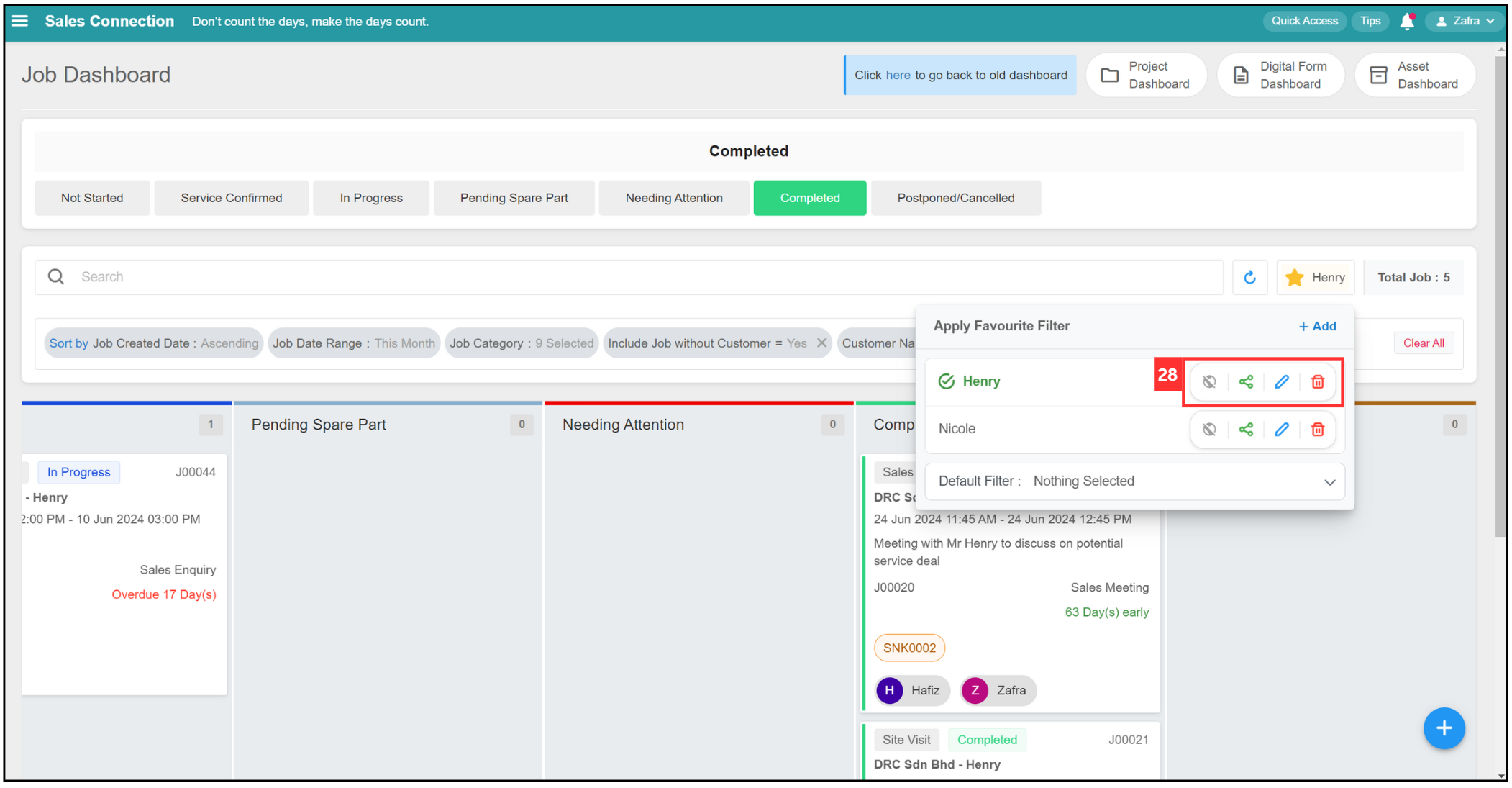The width and height of the screenshot is (1512, 788).
Task: Open the Job Category 9 Selected chip
Action: click(522, 343)
